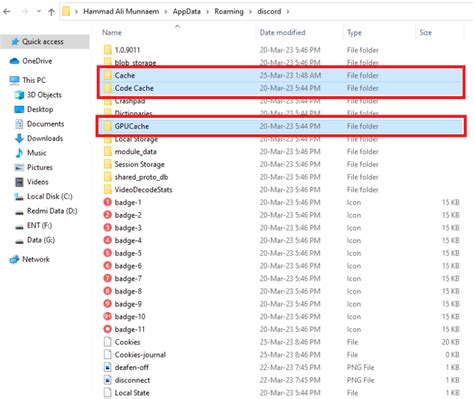Select the badge-9 icon file

point(107,304)
